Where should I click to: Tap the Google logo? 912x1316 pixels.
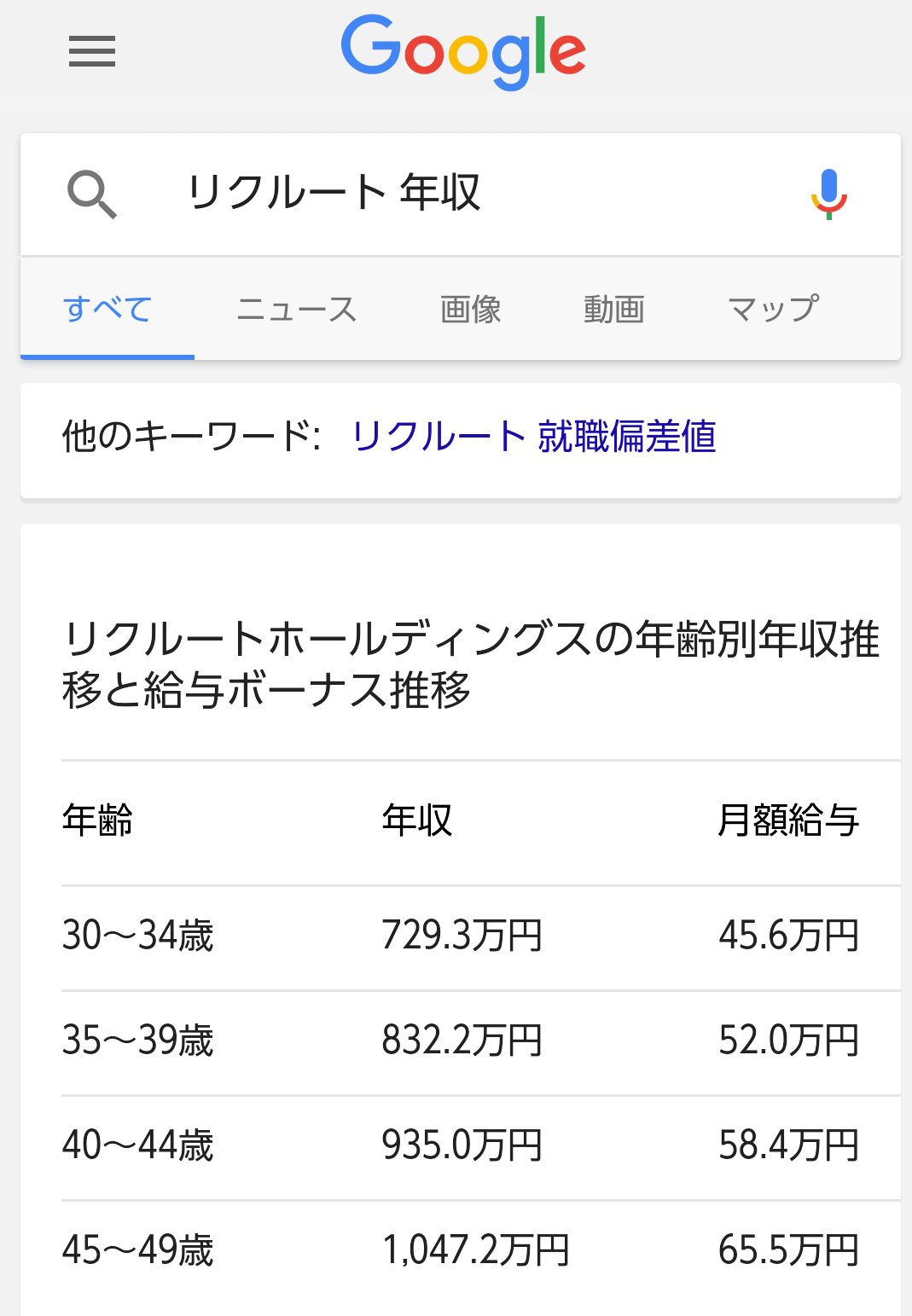463,53
